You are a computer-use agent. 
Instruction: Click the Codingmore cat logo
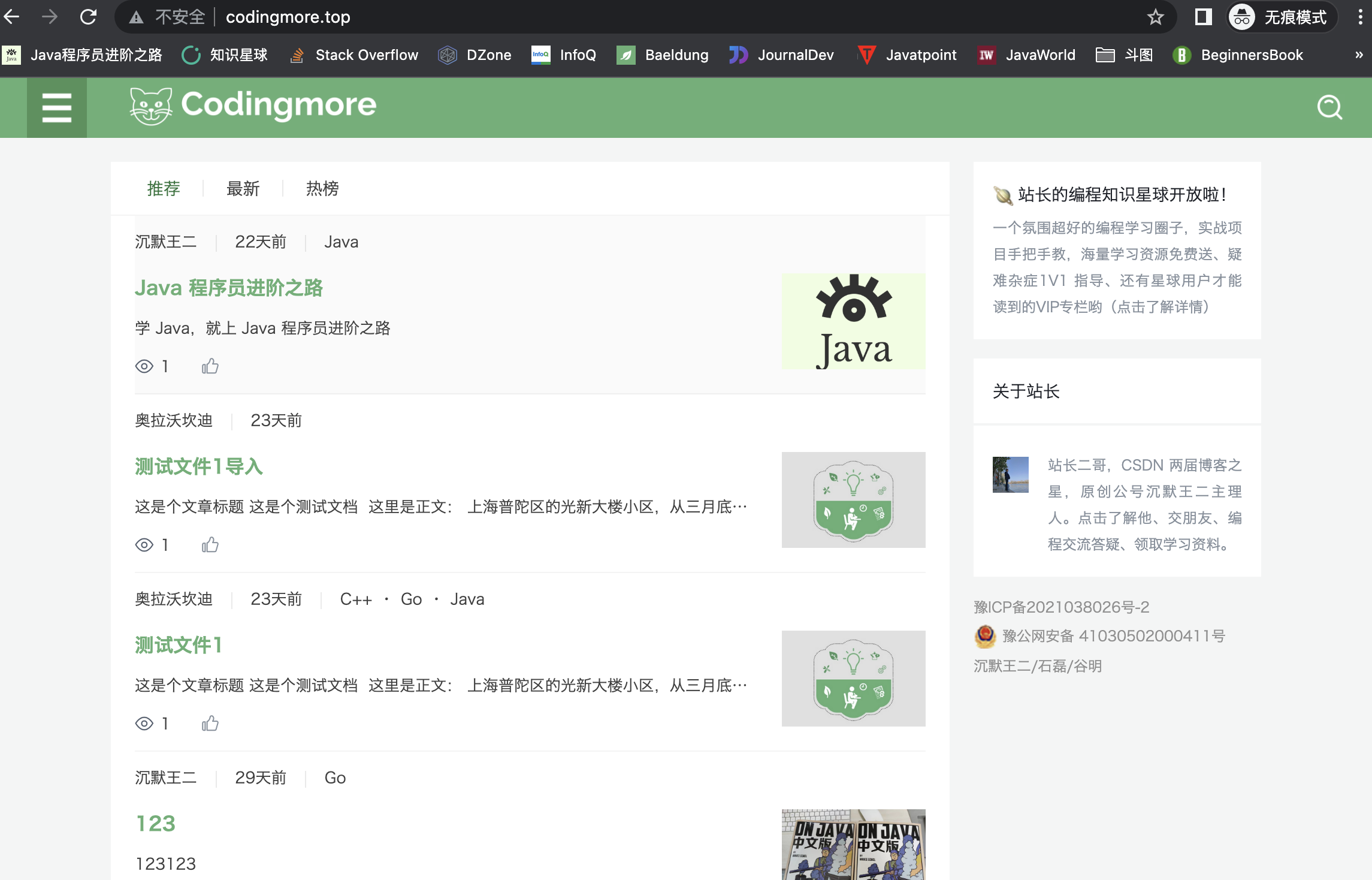click(x=151, y=106)
